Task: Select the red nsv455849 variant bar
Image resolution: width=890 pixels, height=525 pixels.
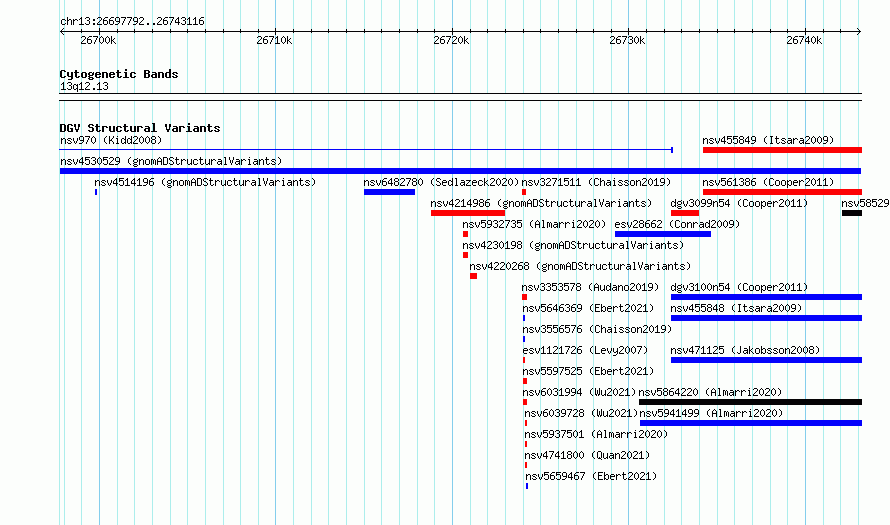Action: point(782,150)
